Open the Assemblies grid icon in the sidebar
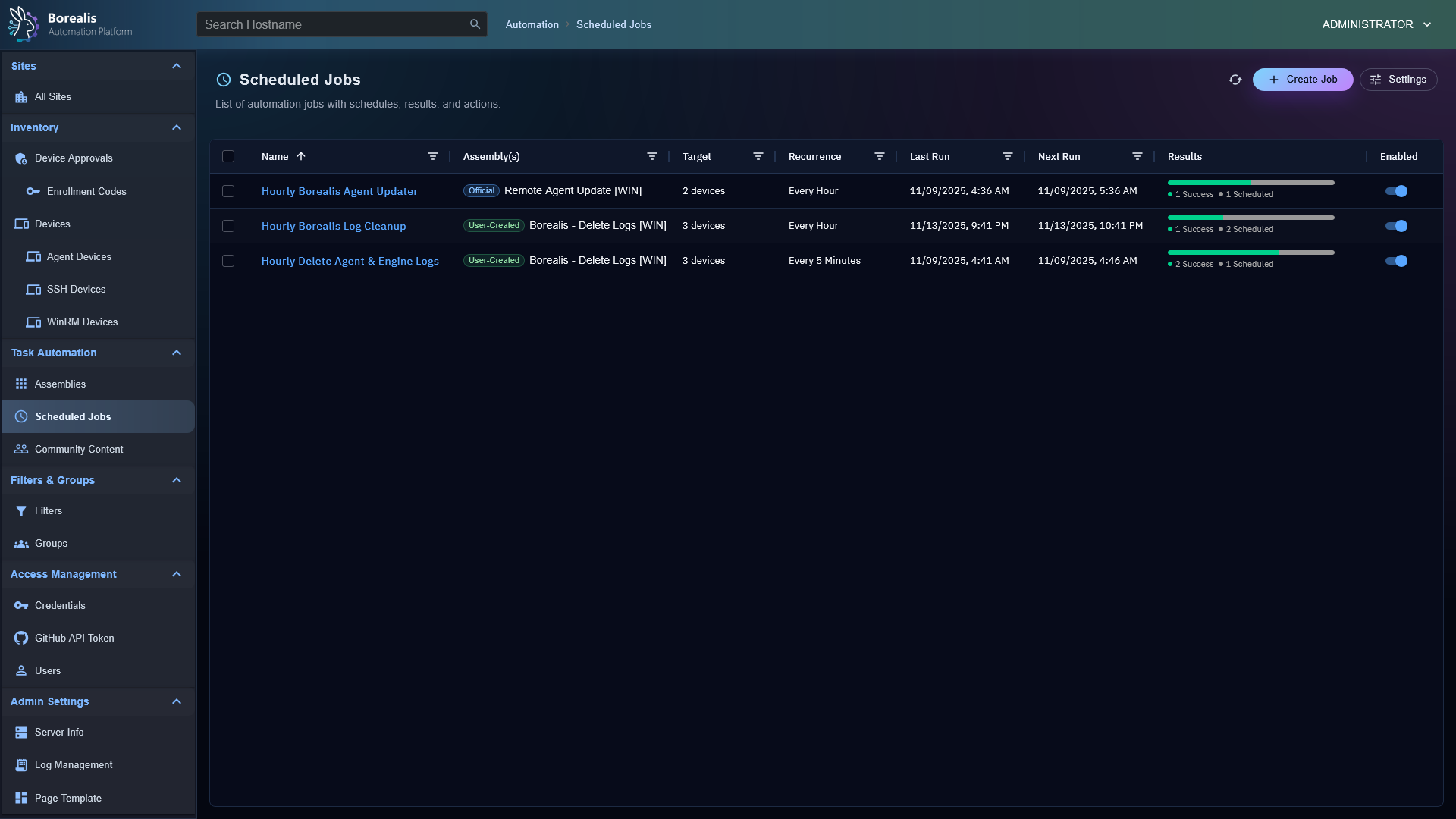The image size is (1456, 819). pos(21,384)
